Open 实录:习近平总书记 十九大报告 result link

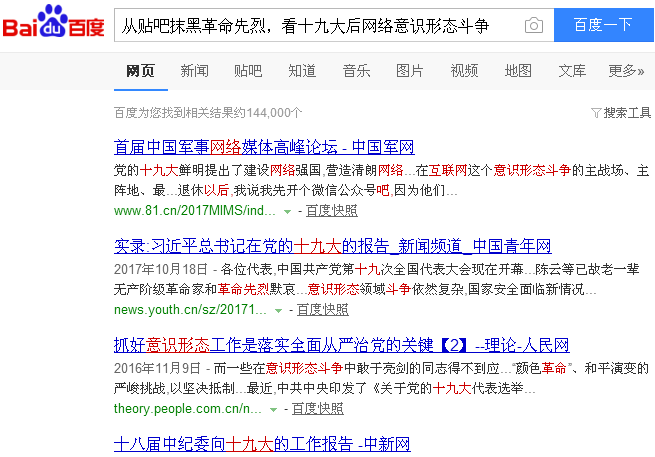pos(333,246)
